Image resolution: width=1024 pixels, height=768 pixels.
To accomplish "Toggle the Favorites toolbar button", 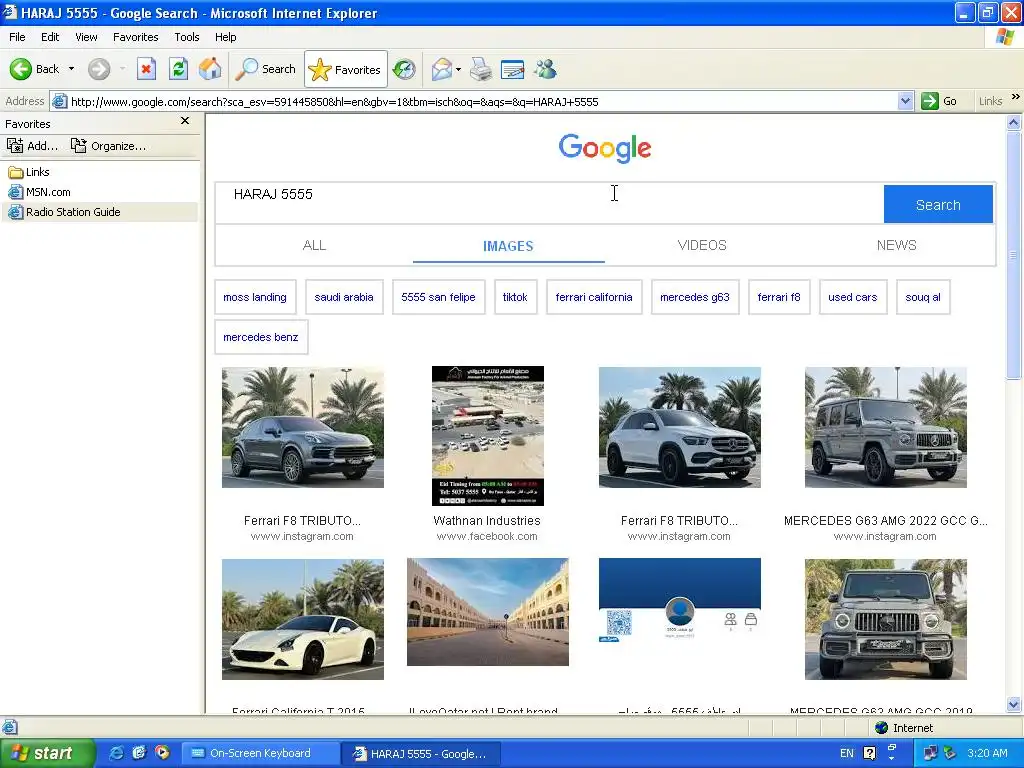I will tap(345, 69).
